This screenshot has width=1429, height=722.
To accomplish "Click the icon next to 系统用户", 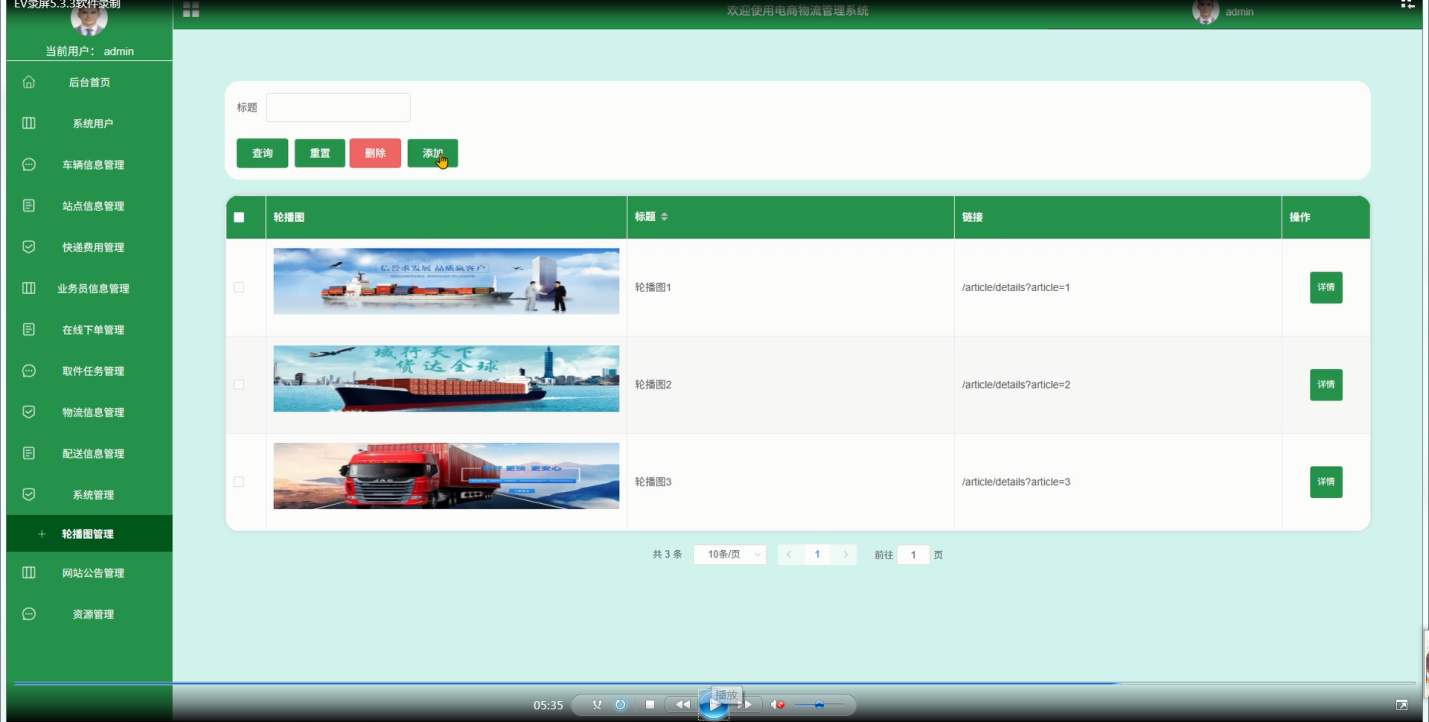I will click(29, 123).
